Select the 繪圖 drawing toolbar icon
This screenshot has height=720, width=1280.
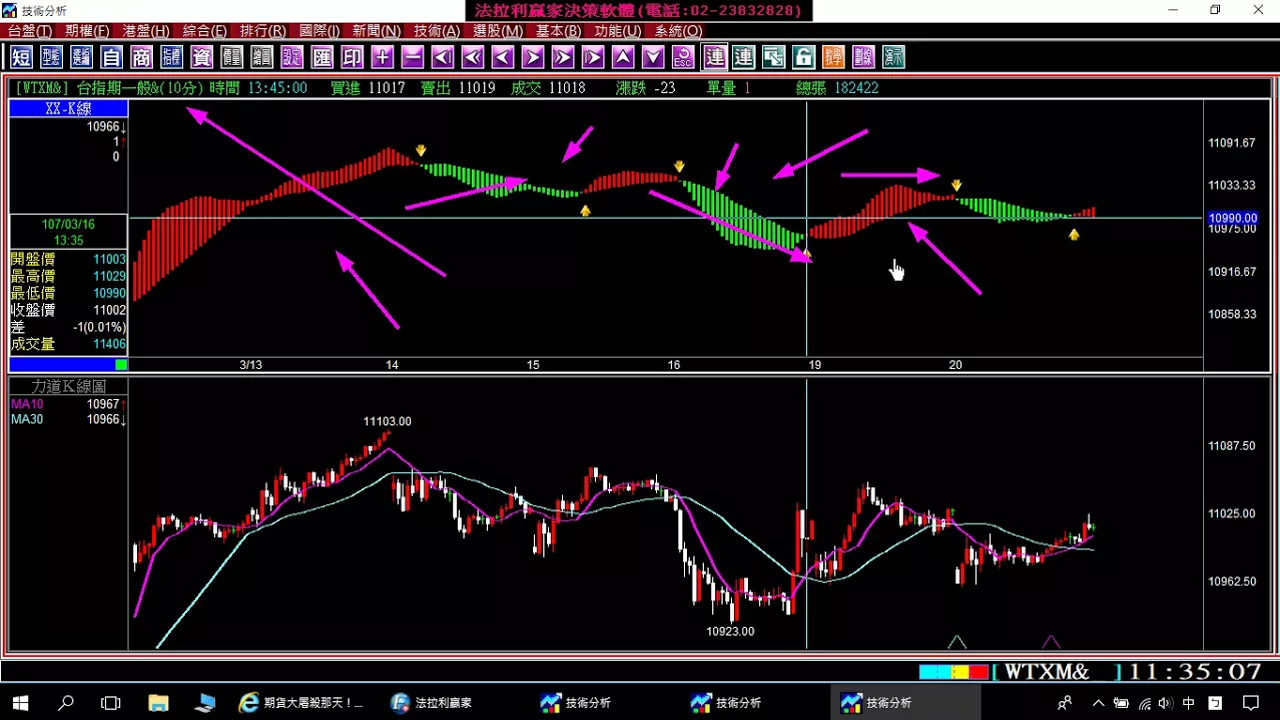(x=261, y=57)
